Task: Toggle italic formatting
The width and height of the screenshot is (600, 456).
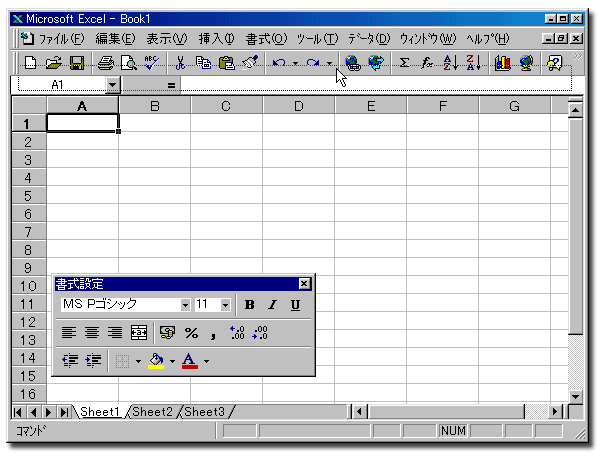Action: (x=272, y=305)
